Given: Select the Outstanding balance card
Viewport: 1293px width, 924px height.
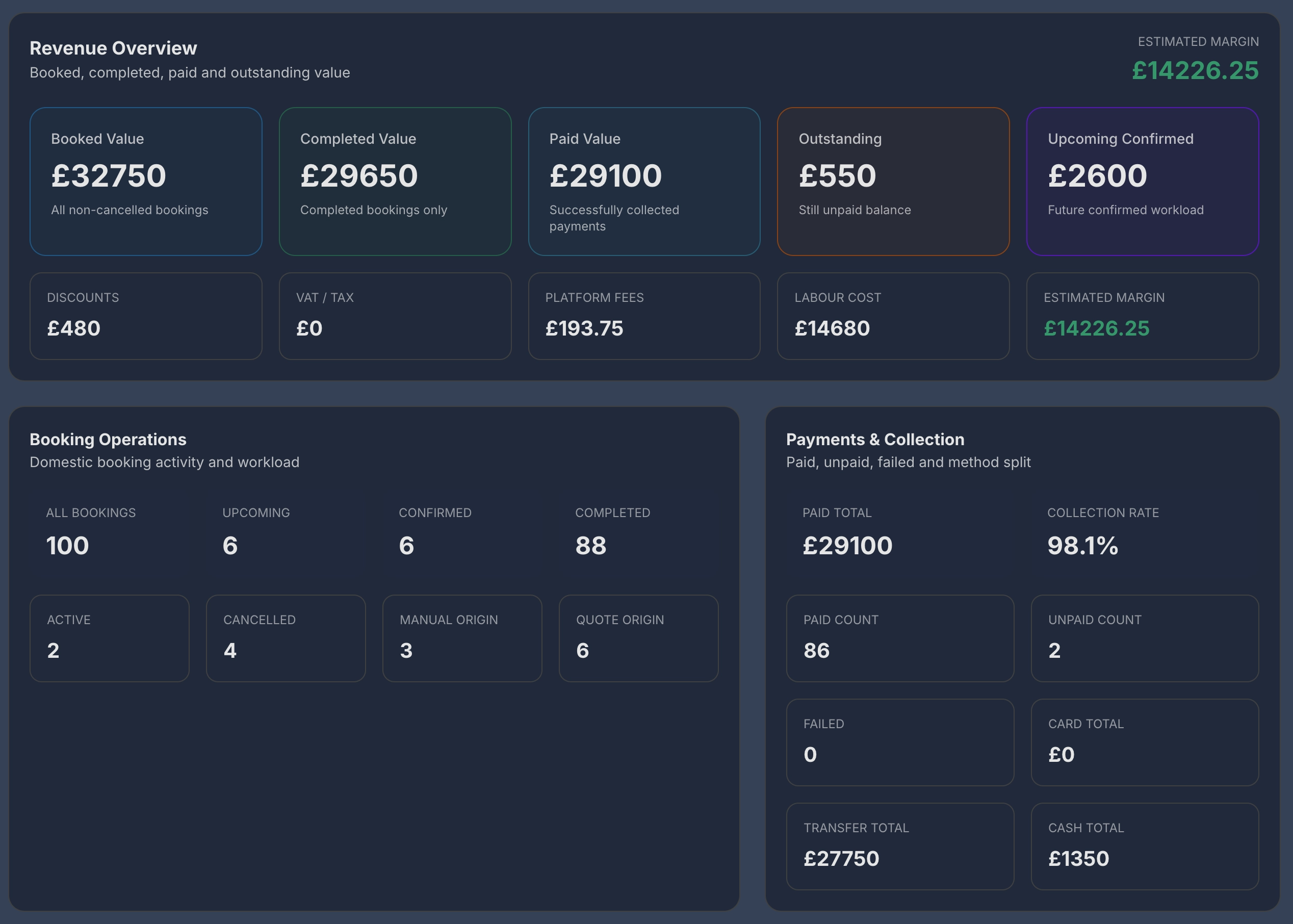Looking at the screenshot, I should click(x=893, y=181).
